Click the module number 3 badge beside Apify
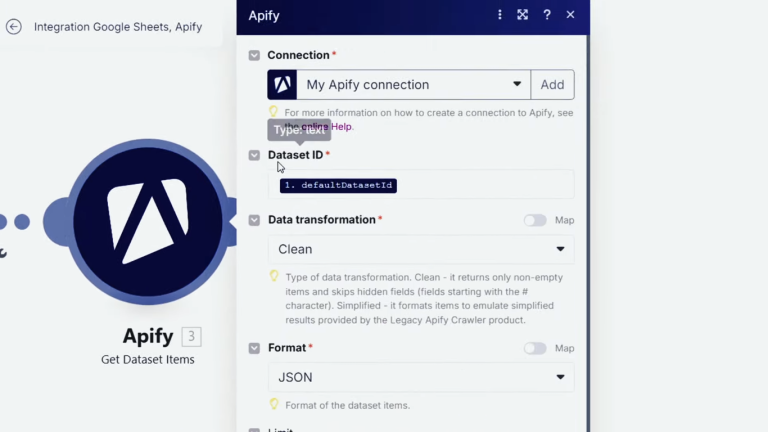The width and height of the screenshot is (768, 432). click(x=191, y=336)
